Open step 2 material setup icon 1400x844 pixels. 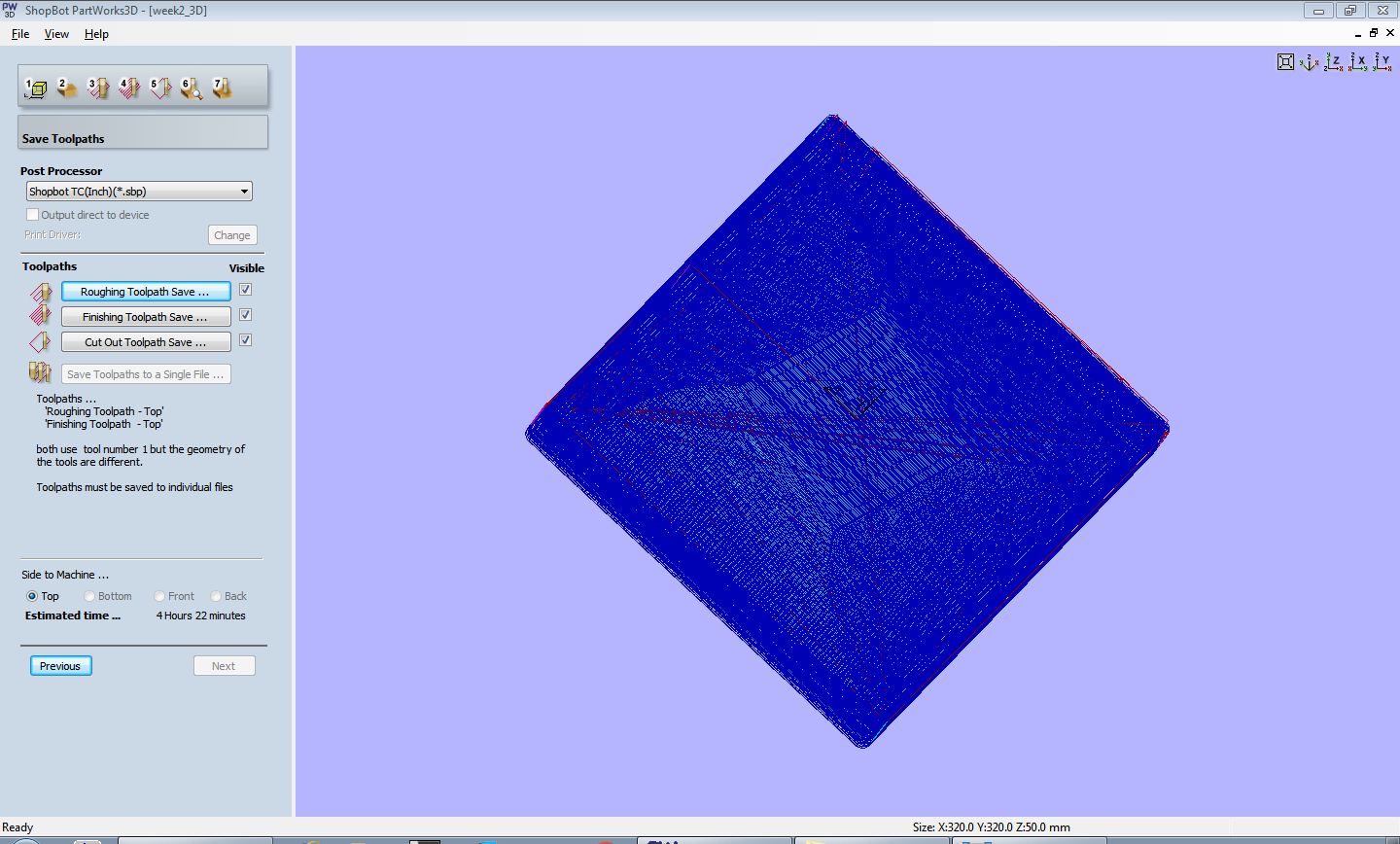pyautogui.click(x=67, y=88)
